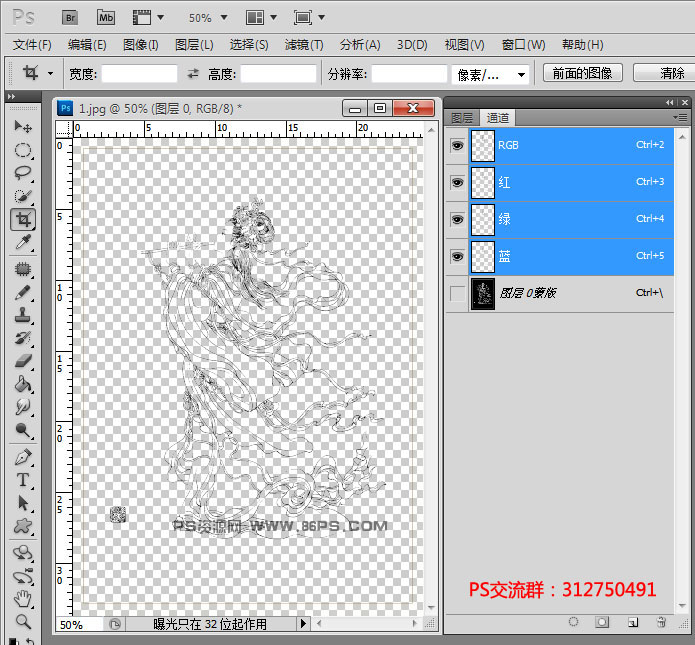Select the Smudge tool
The height and width of the screenshot is (645, 695).
(x=23, y=407)
